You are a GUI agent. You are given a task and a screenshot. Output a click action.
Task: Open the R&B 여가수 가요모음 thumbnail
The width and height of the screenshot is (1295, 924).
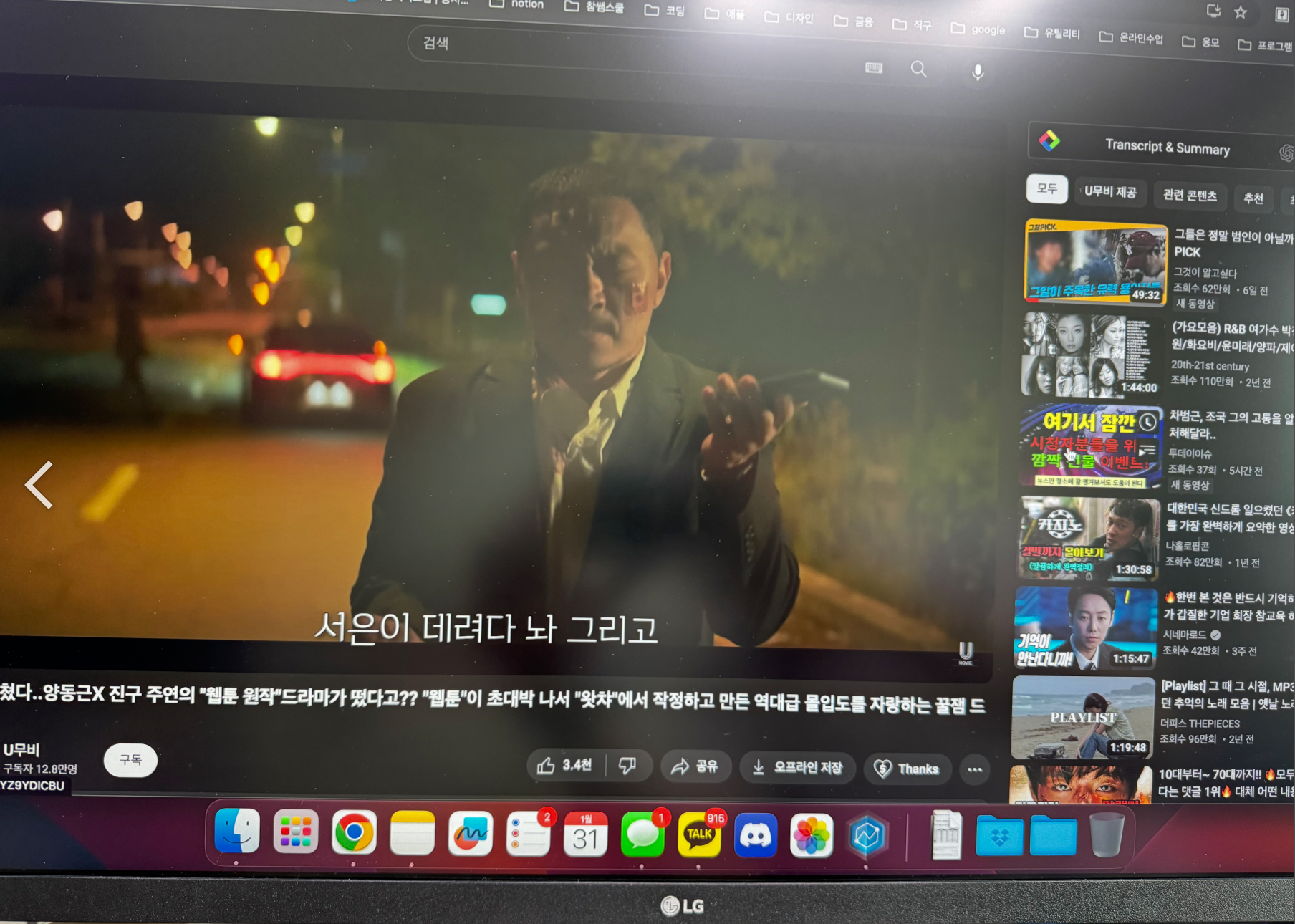coord(1092,355)
